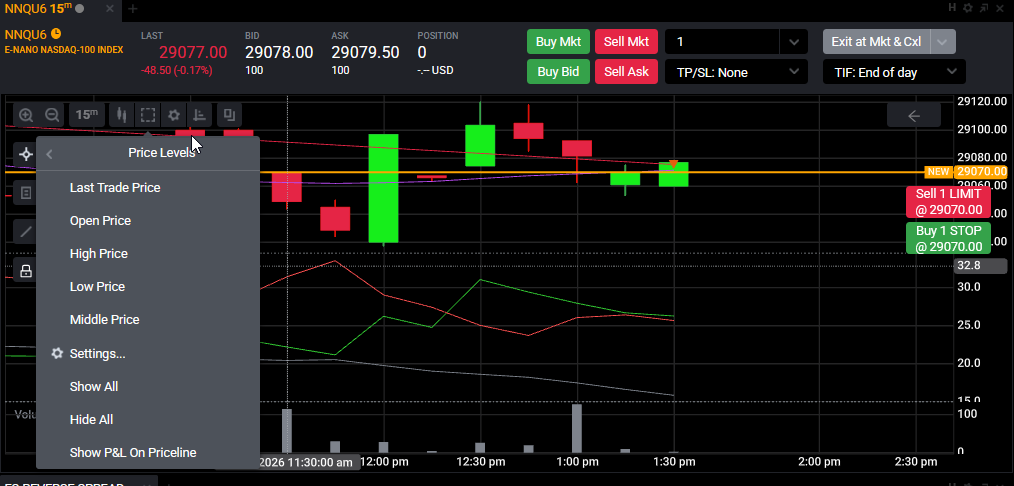The image size is (1014, 486).
Task: Open the TP/SL: None dropdown
Action: [737, 72]
